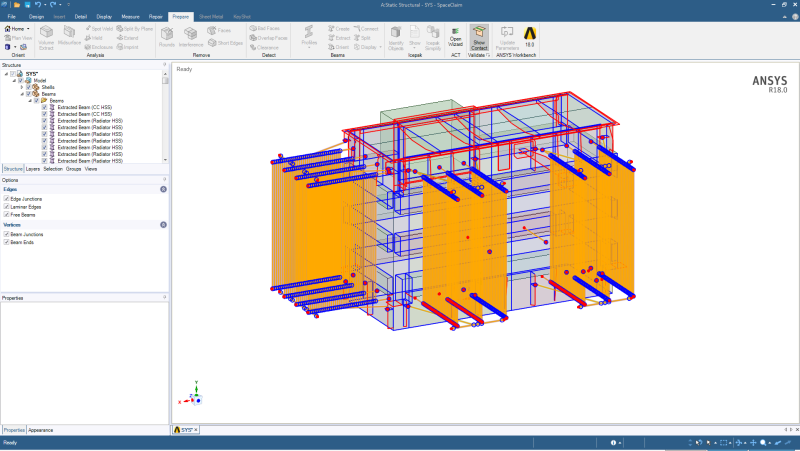Screen dimensions: 800x451
Task: Switch to the Appearance tab
Action: 41,430
